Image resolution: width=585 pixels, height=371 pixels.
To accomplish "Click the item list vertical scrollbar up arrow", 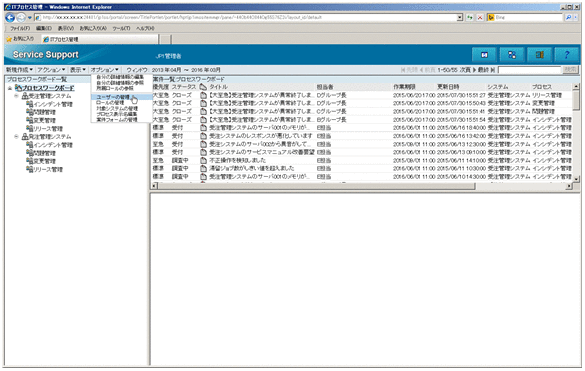I will click(576, 87).
